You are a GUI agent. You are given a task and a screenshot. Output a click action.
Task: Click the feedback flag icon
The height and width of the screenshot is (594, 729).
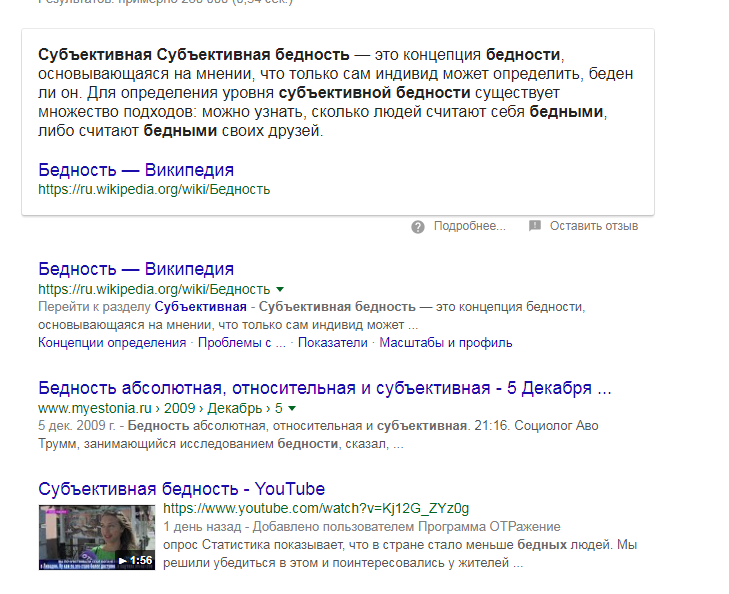click(535, 226)
